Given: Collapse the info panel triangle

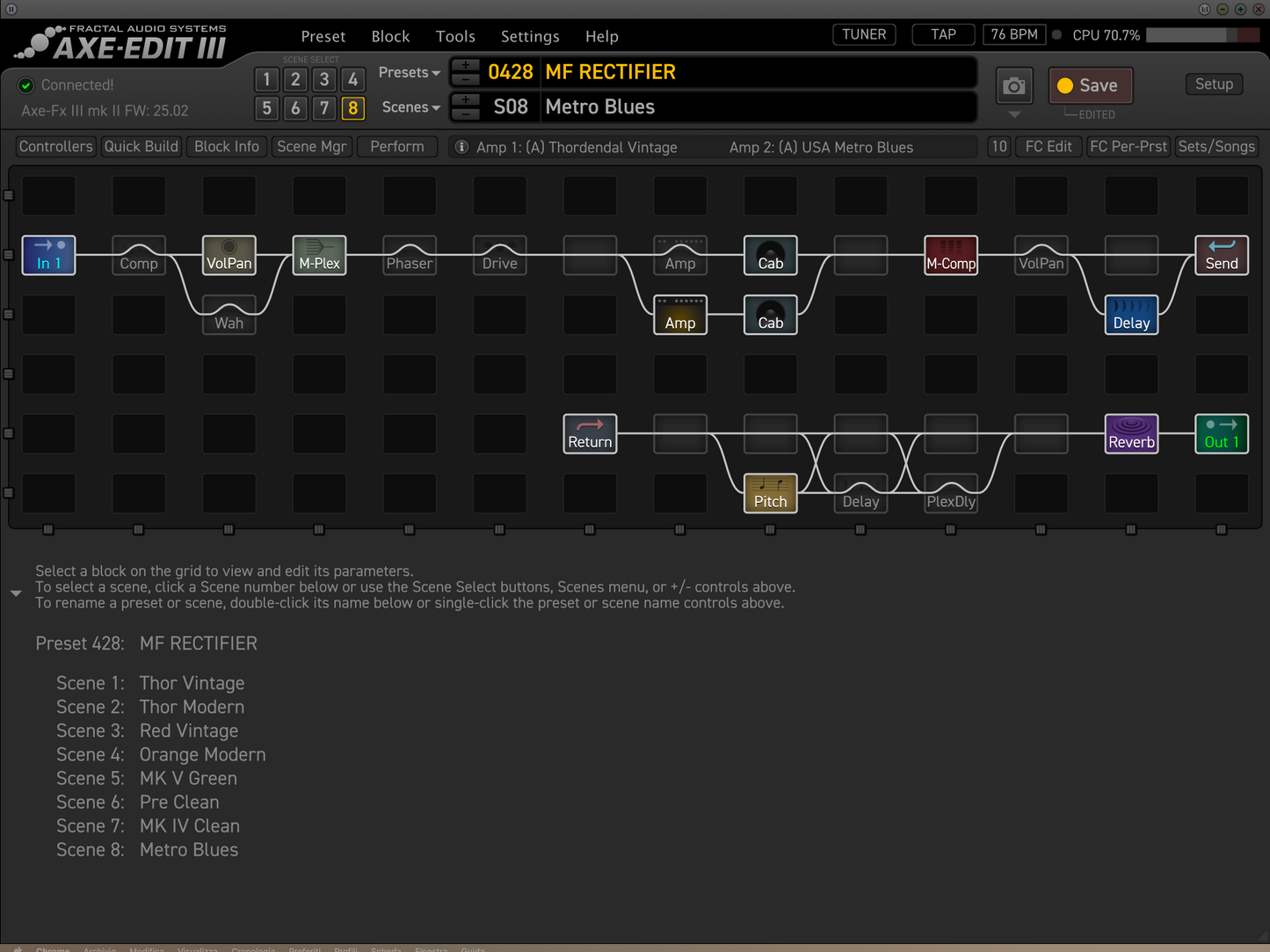Looking at the screenshot, I should click(x=16, y=593).
